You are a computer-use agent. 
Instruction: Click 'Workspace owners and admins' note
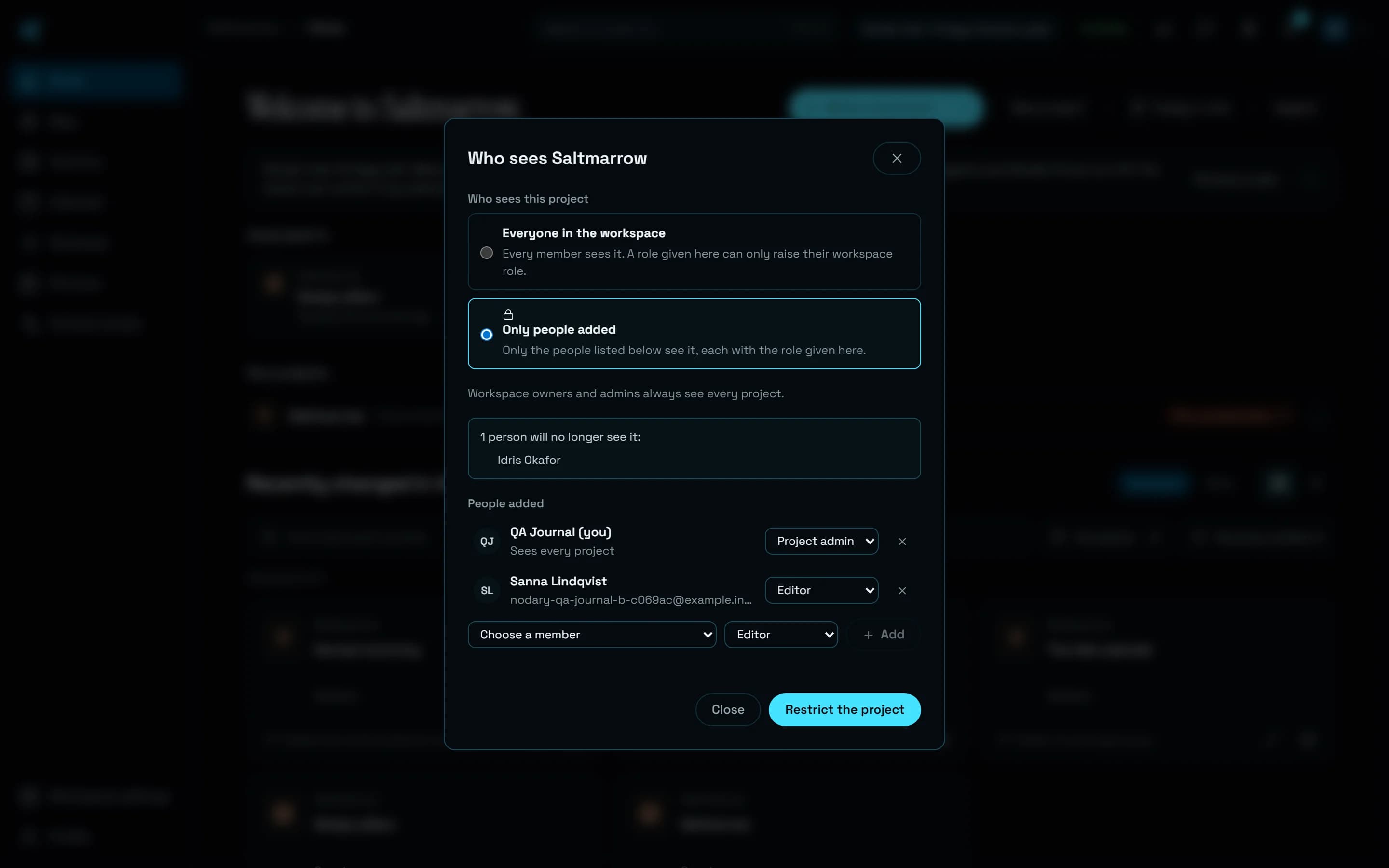pyautogui.click(x=626, y=393)
